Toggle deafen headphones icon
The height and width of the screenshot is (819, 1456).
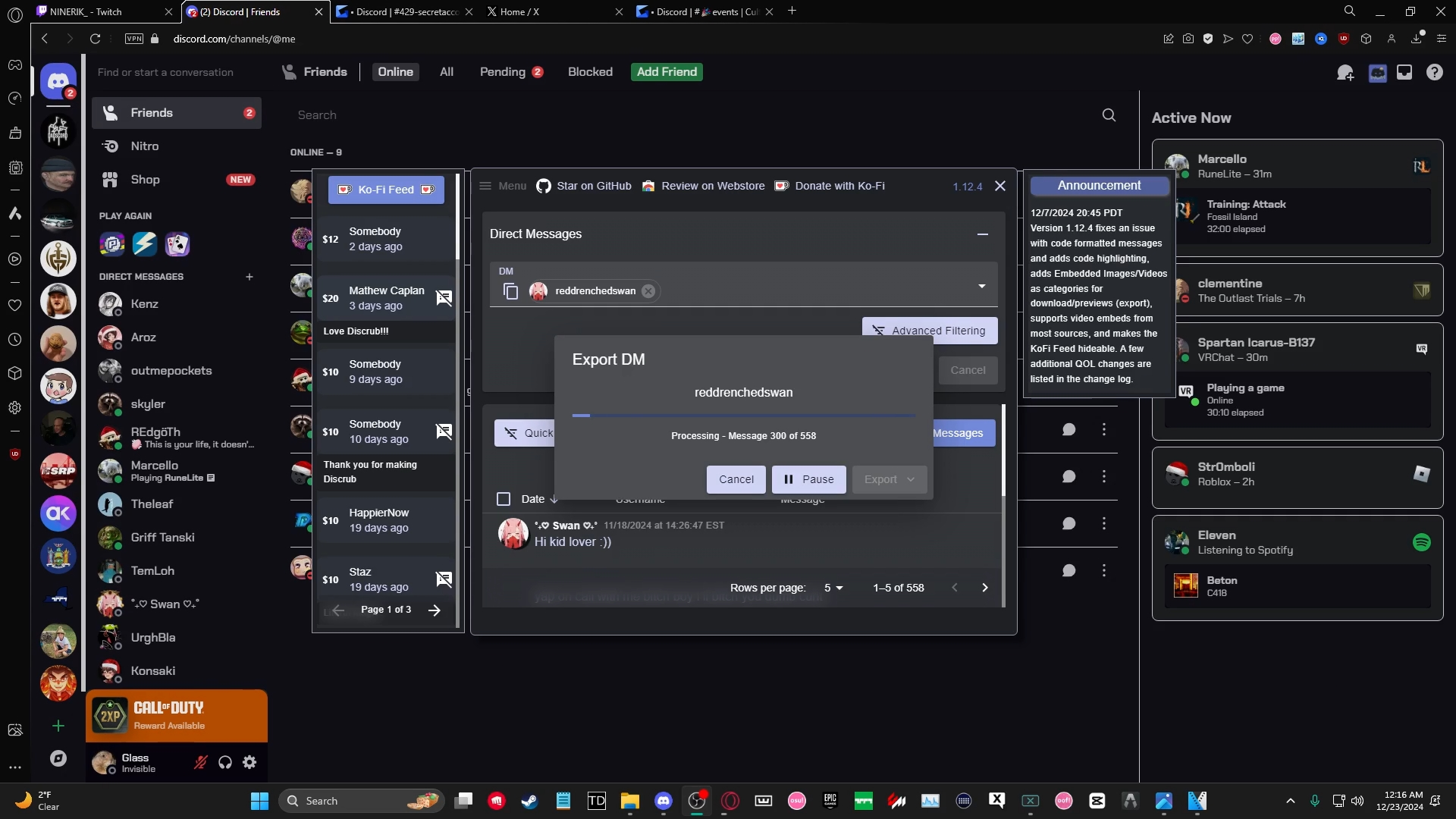(225, 763)
